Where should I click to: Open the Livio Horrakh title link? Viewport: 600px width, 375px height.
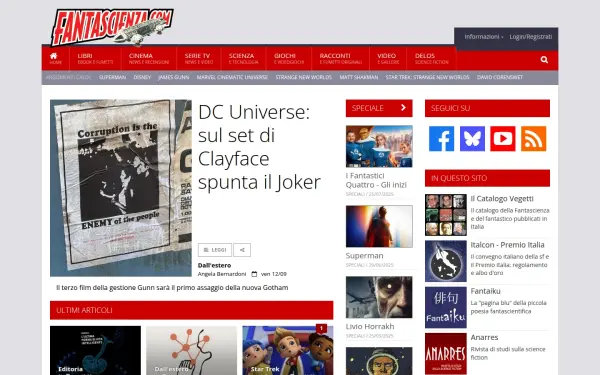tap(370, 326)
